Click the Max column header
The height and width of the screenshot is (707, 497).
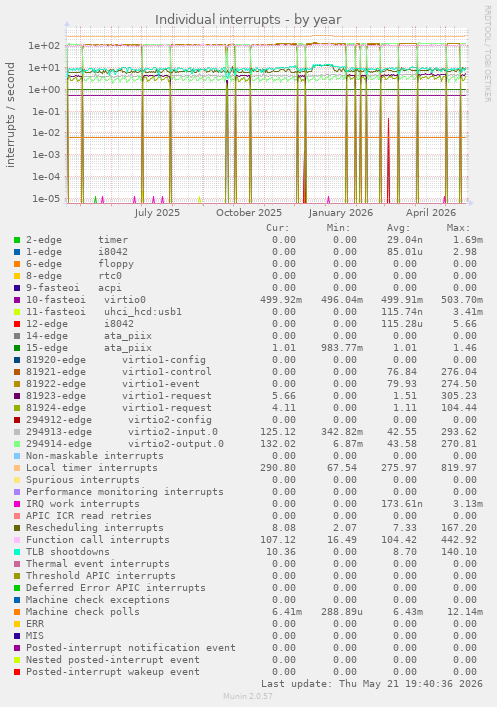[x=458, y=228]
